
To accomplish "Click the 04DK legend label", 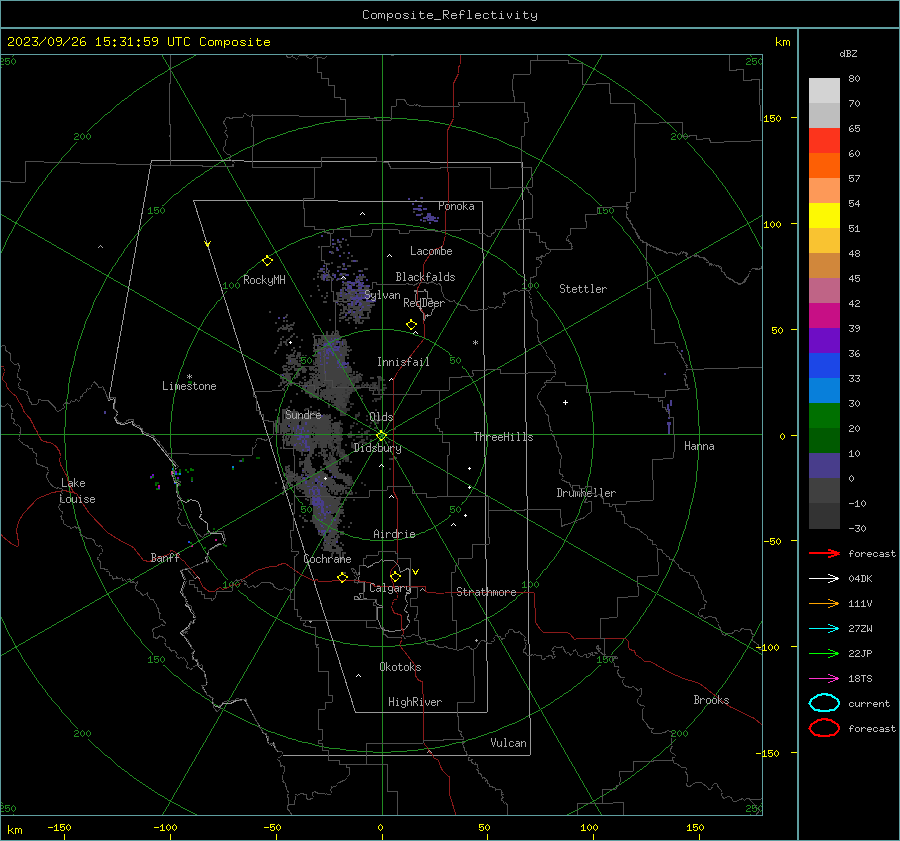I will (860, 579).
